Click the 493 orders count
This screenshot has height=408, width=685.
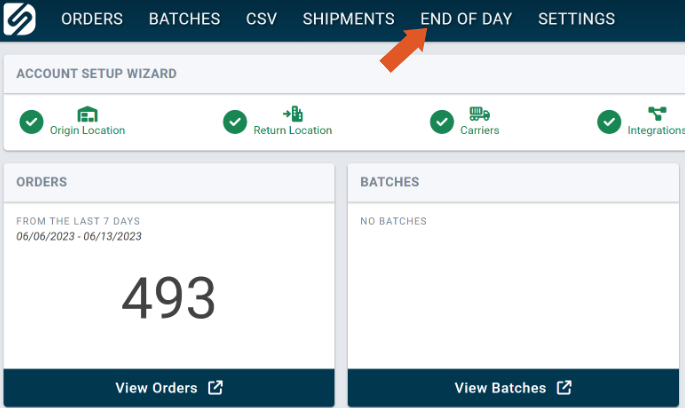pyautogui.click(x=168, y=299)
